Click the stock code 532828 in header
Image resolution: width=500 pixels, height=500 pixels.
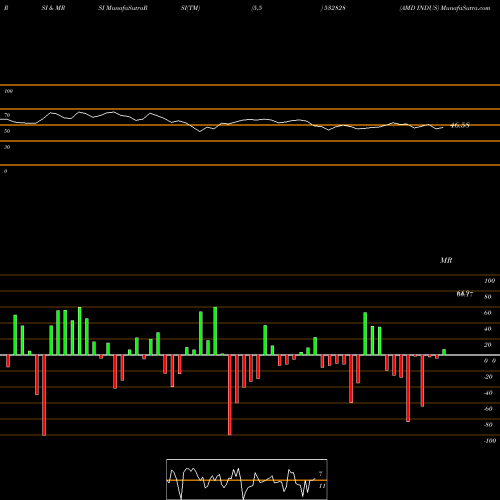pos(334,8)
